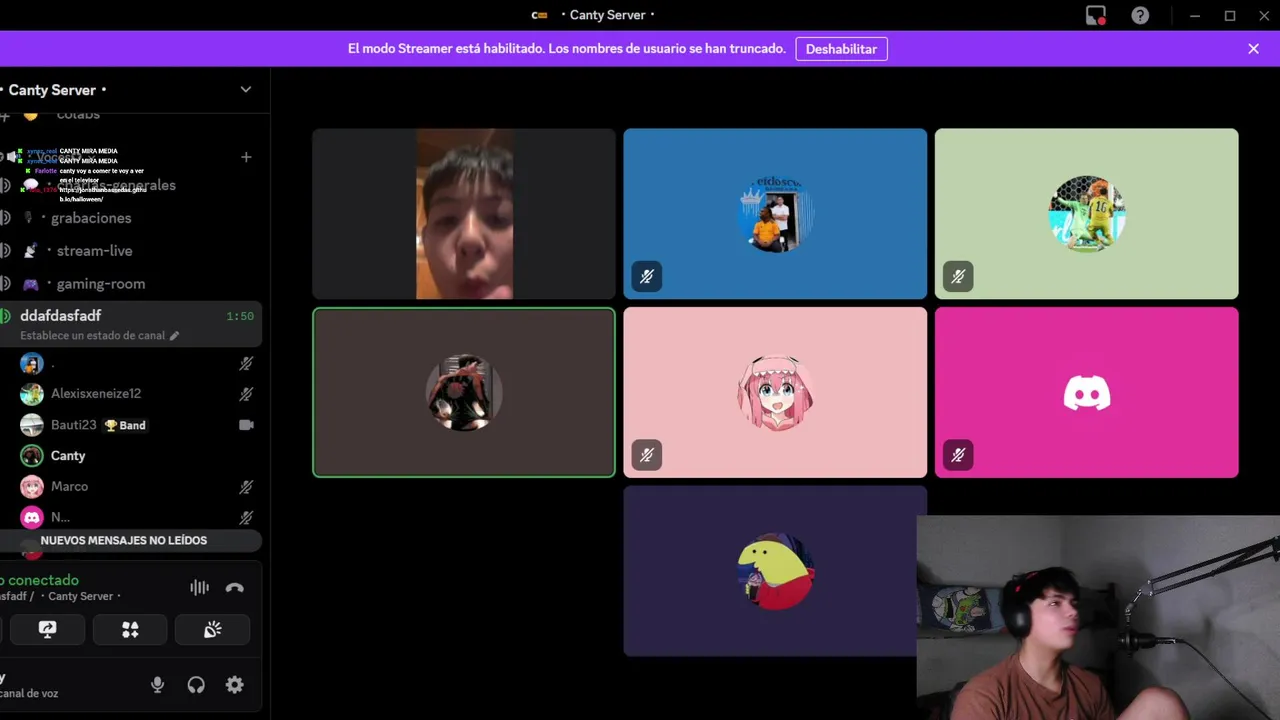Share your screen button
Image resolution: width=1280 pixels, height=720 pixels.
point(47,629)
